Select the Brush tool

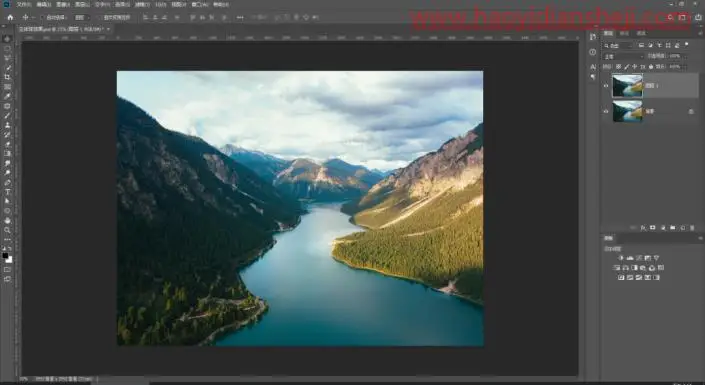[7, 116]
